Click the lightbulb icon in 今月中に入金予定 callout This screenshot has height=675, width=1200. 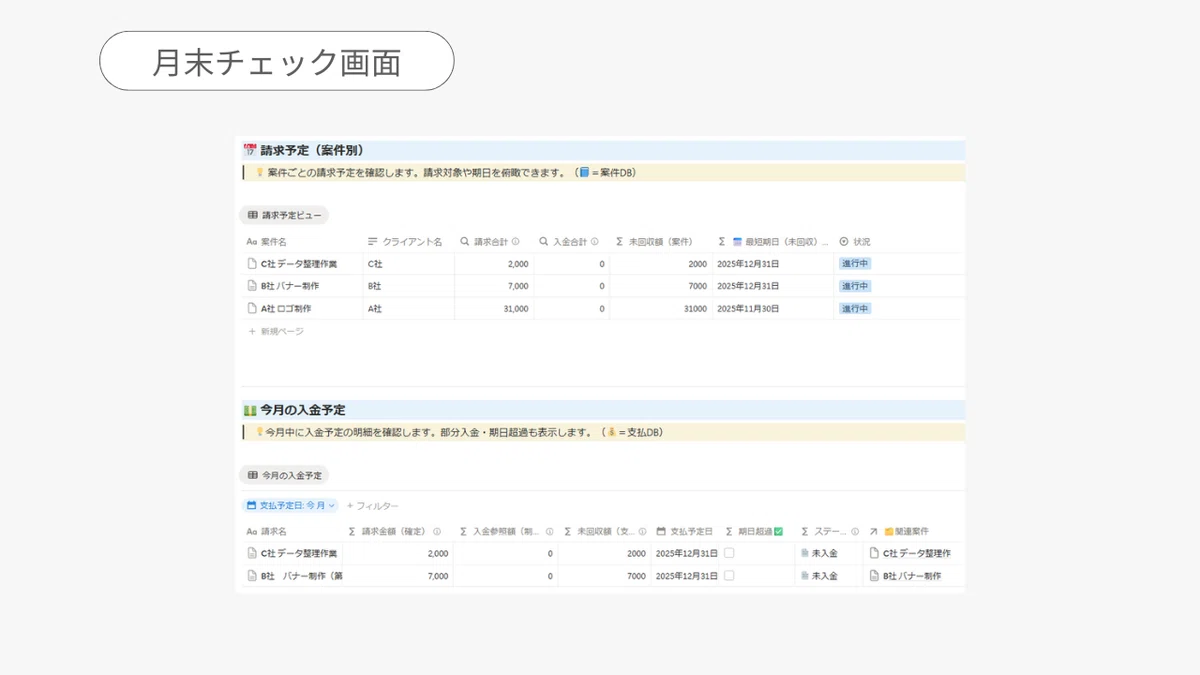point(259,433)
